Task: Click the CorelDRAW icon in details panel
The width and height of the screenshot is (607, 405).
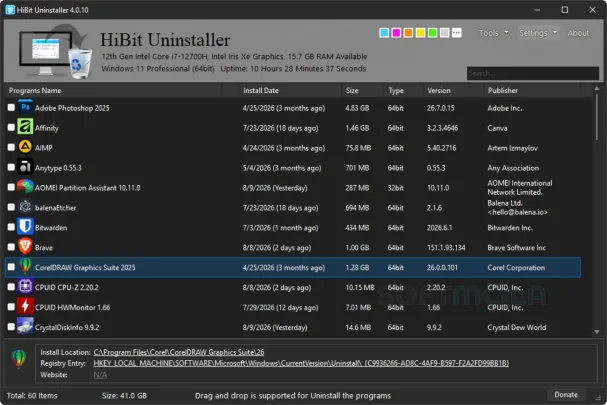Action: [x=19, y=359]
